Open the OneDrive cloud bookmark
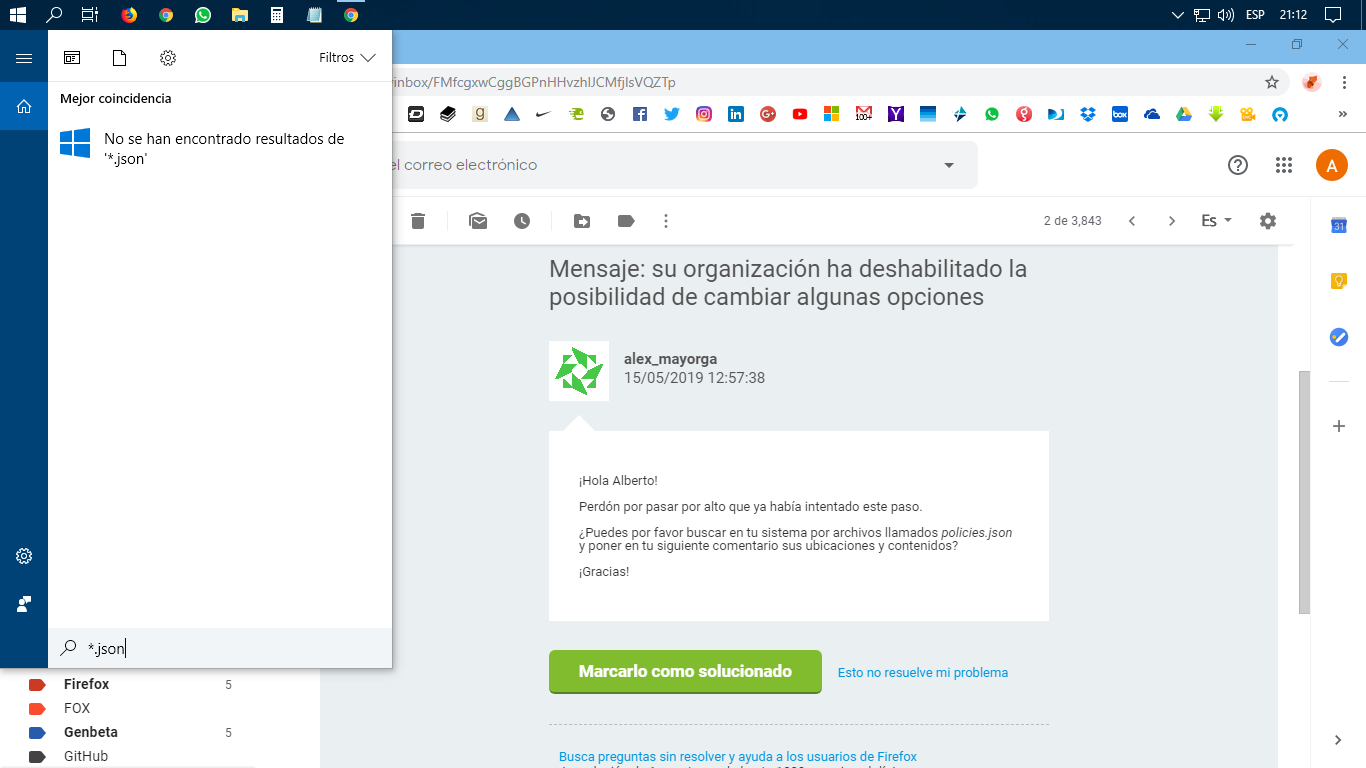Screen dimensions: 1366x768 coord(1152,114)
